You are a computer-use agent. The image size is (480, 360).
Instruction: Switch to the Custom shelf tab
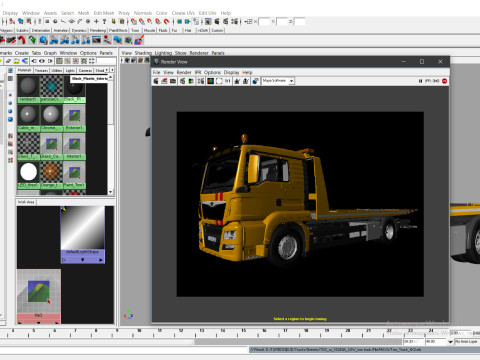click(217, 30)
